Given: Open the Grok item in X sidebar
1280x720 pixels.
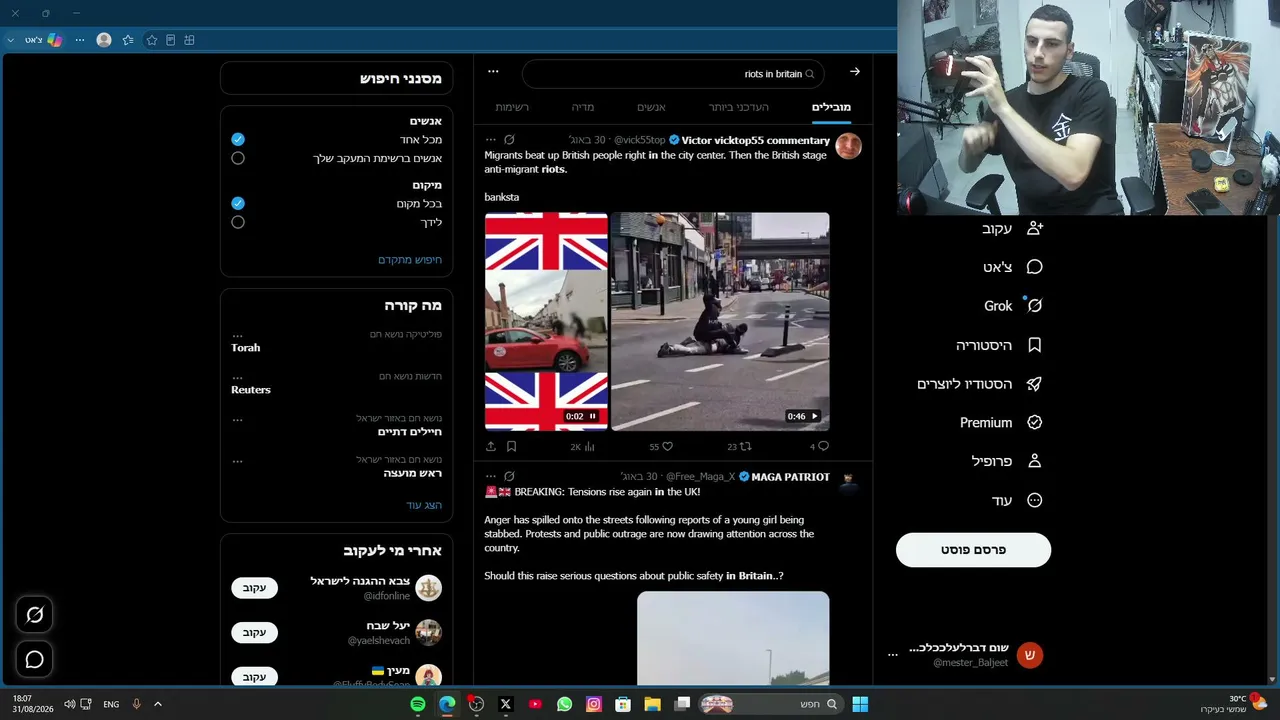Looking at the screenshot, I should tap(1013, 306).
